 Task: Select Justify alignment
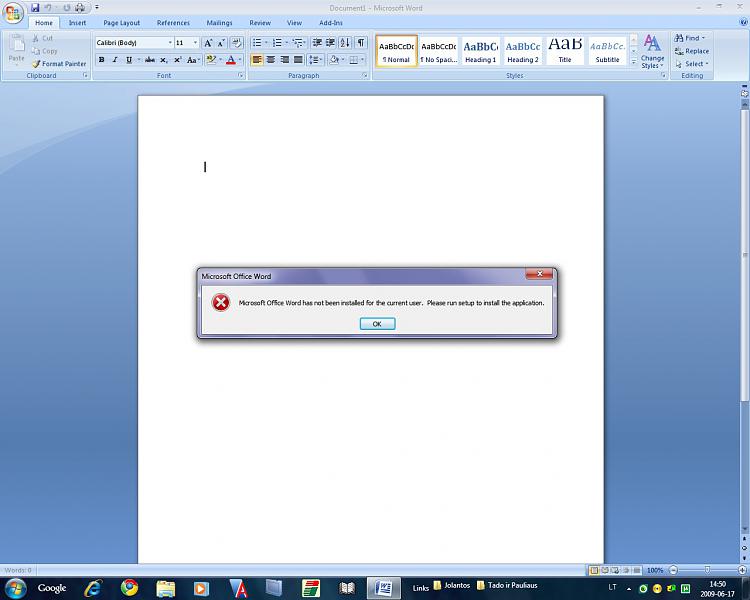298,60
